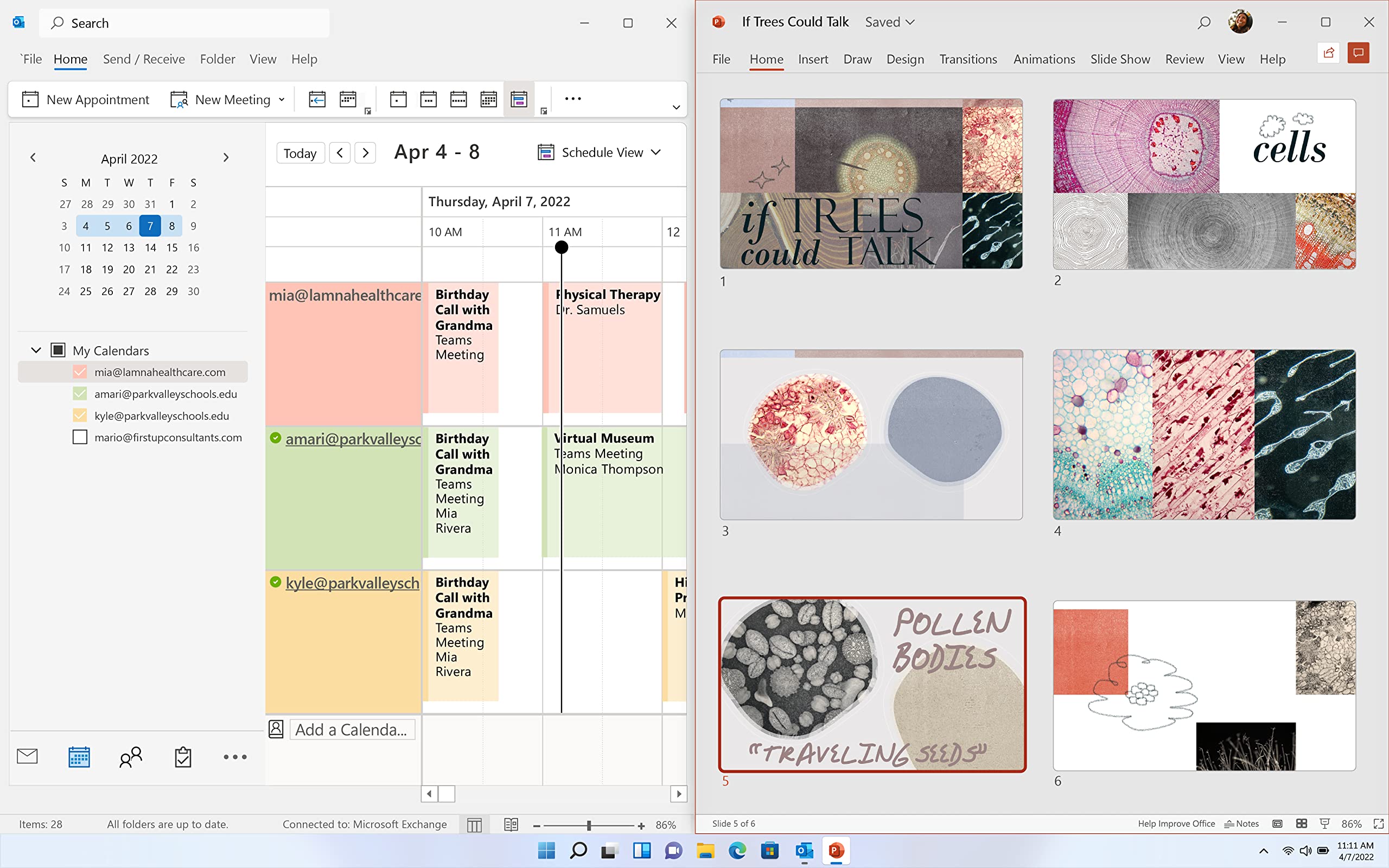Switch to Slide Sorter view in status bar
The image size is (1389, 868).
1302,823
